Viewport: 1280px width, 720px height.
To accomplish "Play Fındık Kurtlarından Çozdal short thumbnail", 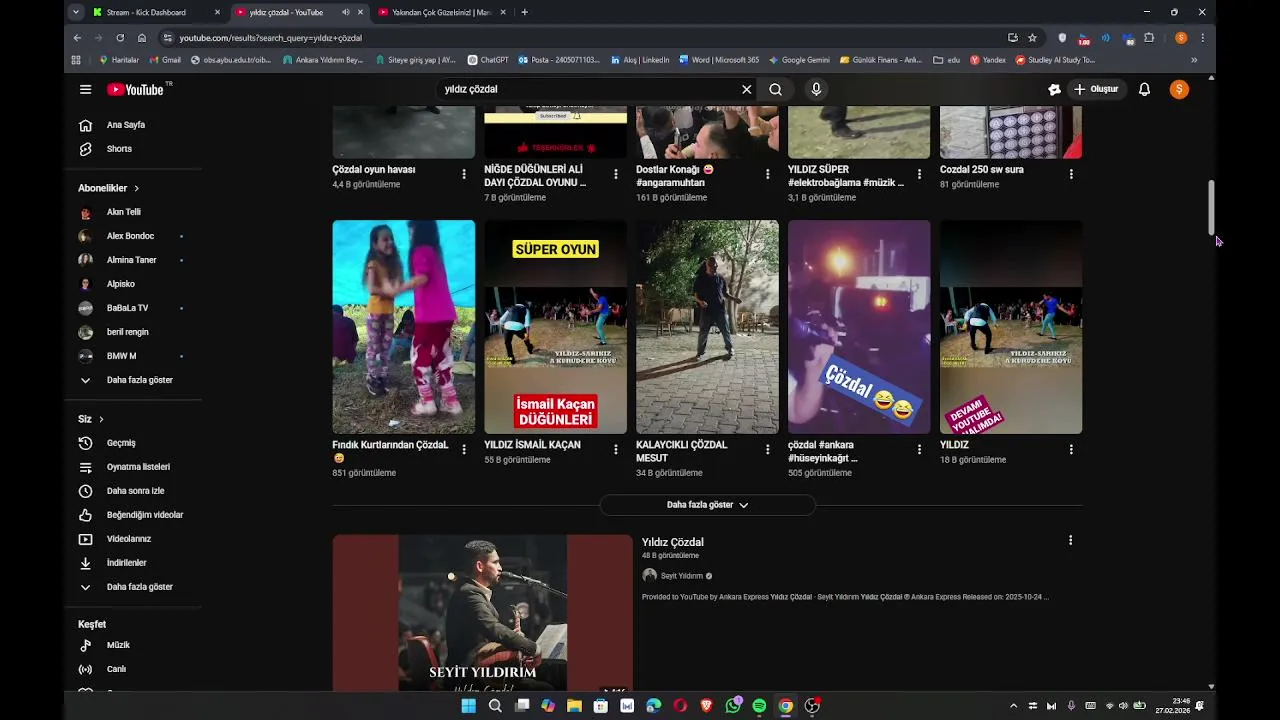I will point(403,327).
